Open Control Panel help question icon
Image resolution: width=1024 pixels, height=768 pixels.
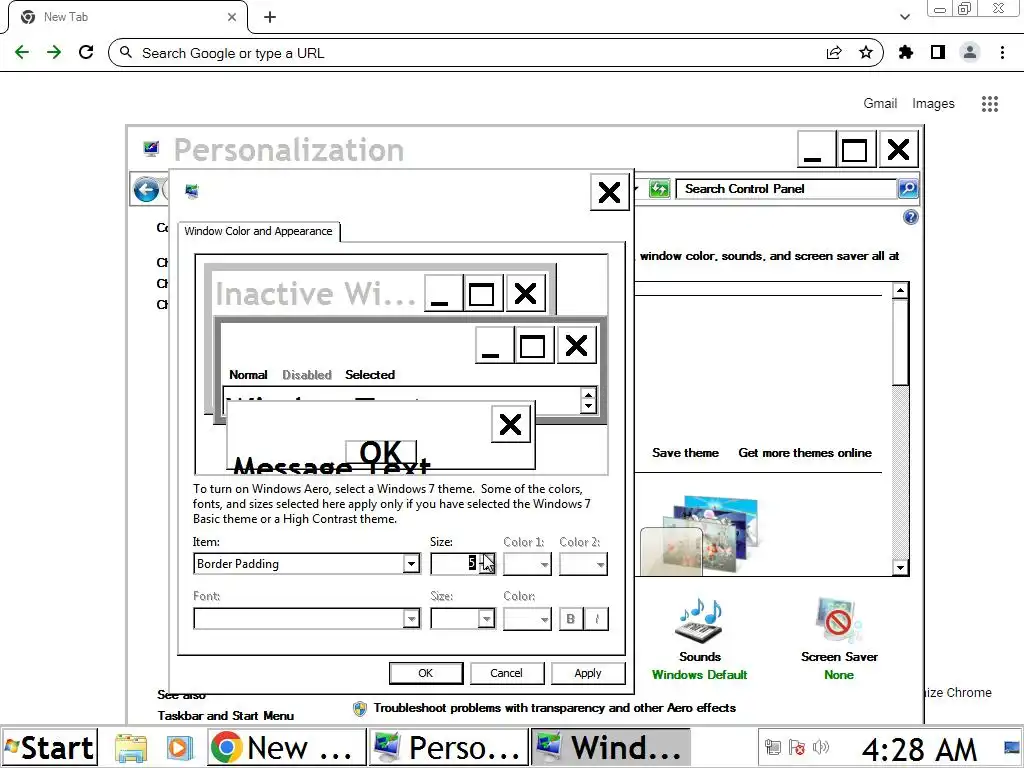pos(910,217)
